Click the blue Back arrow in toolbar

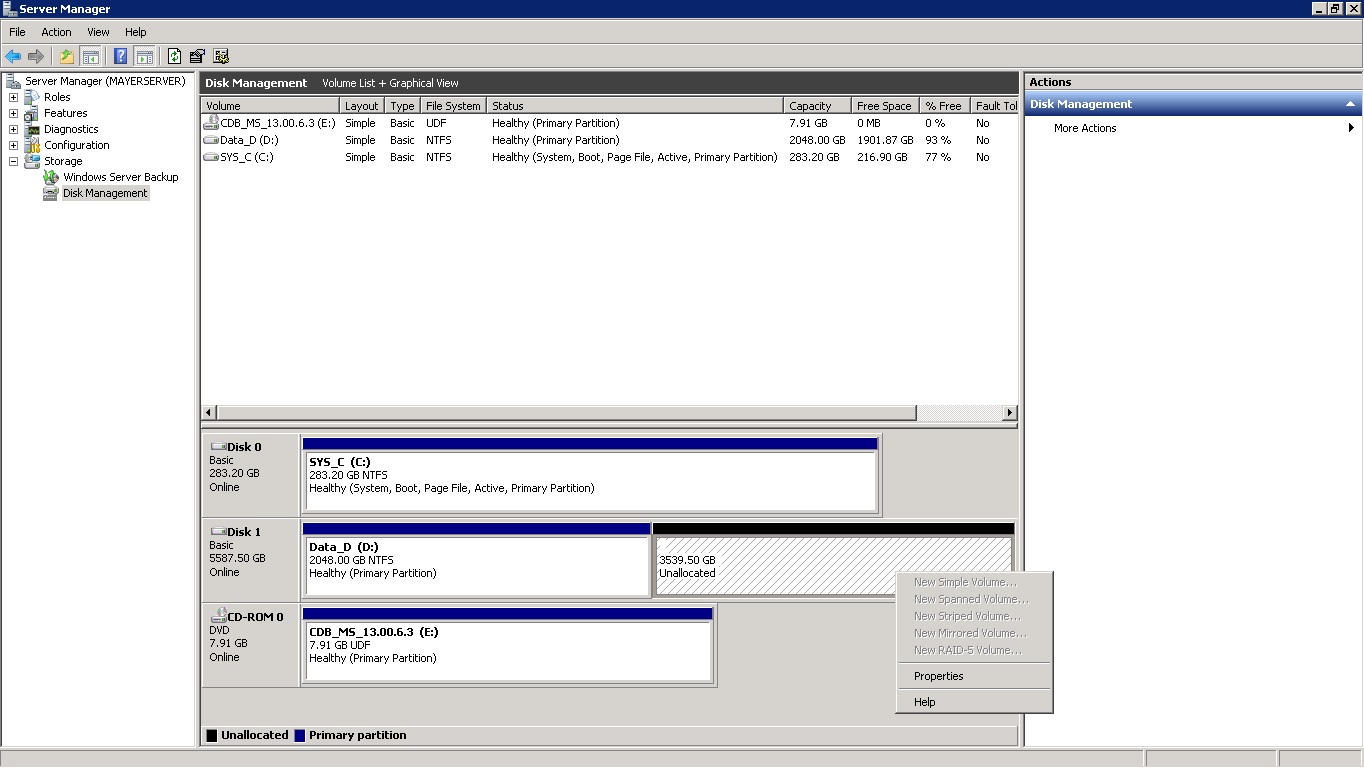pos(13,57)
